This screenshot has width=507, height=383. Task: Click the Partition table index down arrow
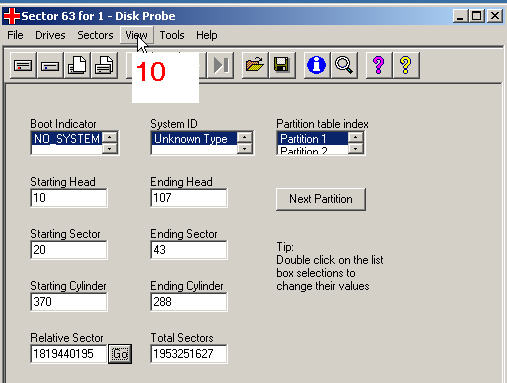(356, 148)
